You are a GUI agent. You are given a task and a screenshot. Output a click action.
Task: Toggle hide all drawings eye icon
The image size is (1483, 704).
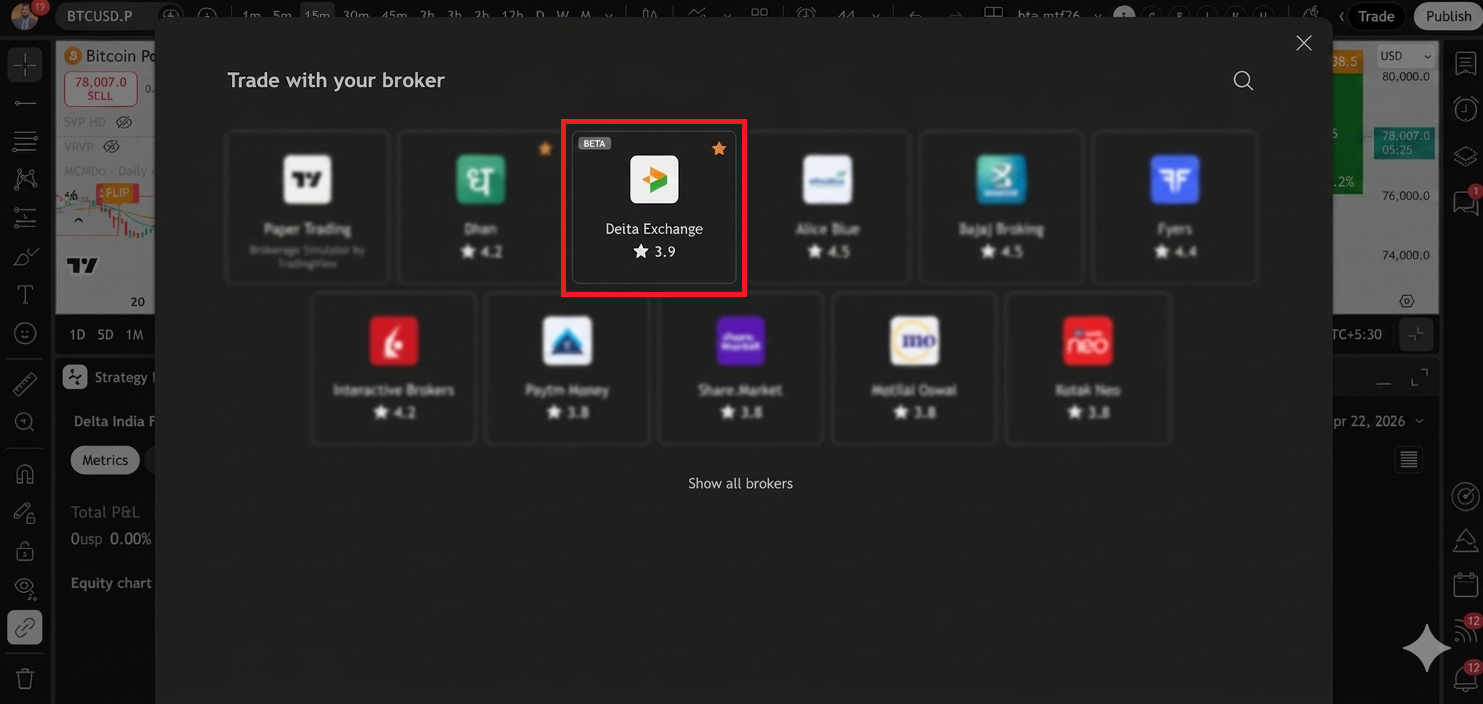(25, 589)
